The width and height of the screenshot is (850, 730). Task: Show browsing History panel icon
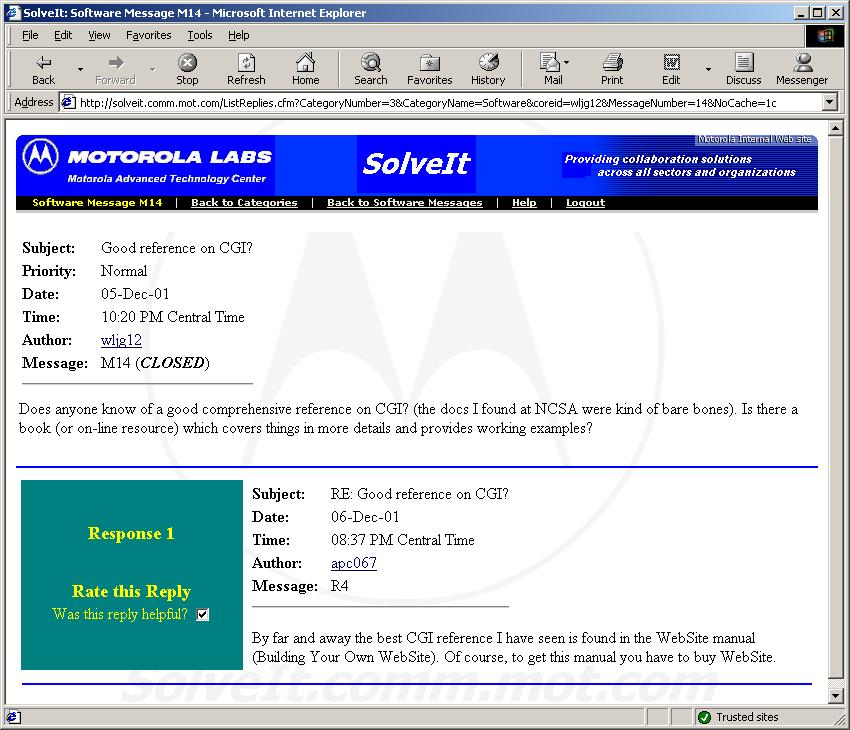[x=488, y=68]
